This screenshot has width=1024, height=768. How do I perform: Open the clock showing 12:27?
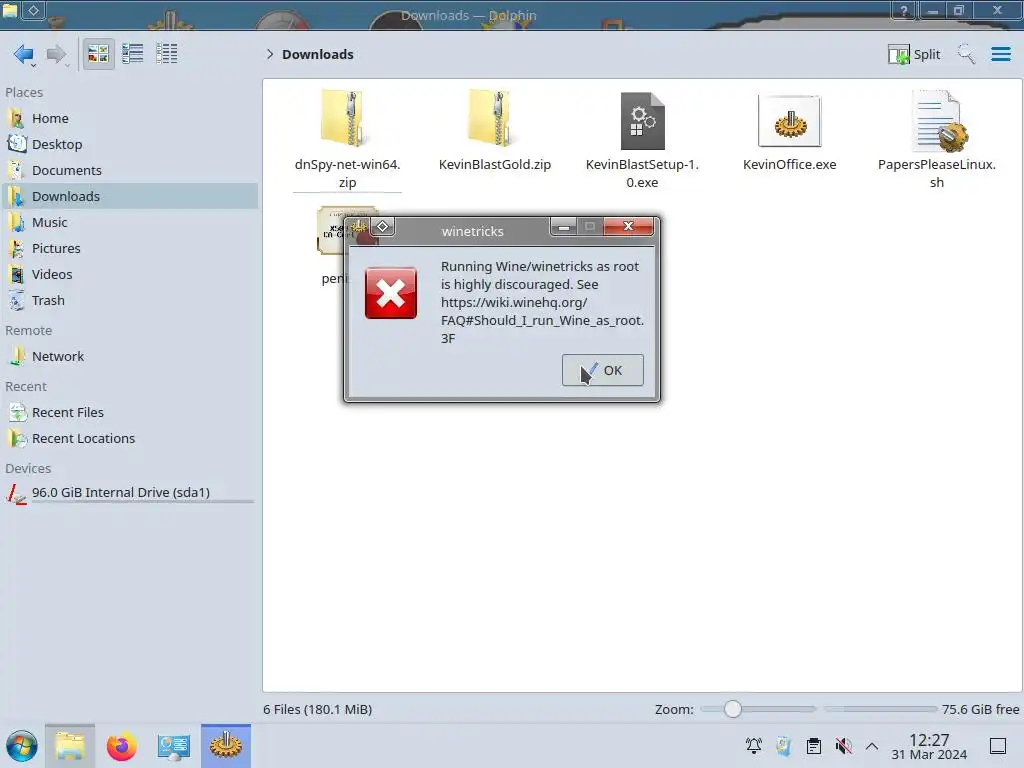929,746
